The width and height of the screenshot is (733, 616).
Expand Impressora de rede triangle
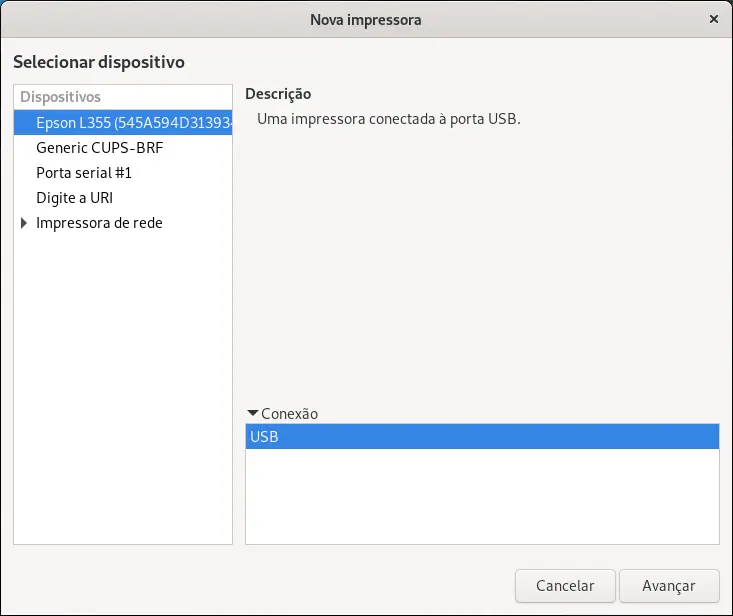coord(24,223)
